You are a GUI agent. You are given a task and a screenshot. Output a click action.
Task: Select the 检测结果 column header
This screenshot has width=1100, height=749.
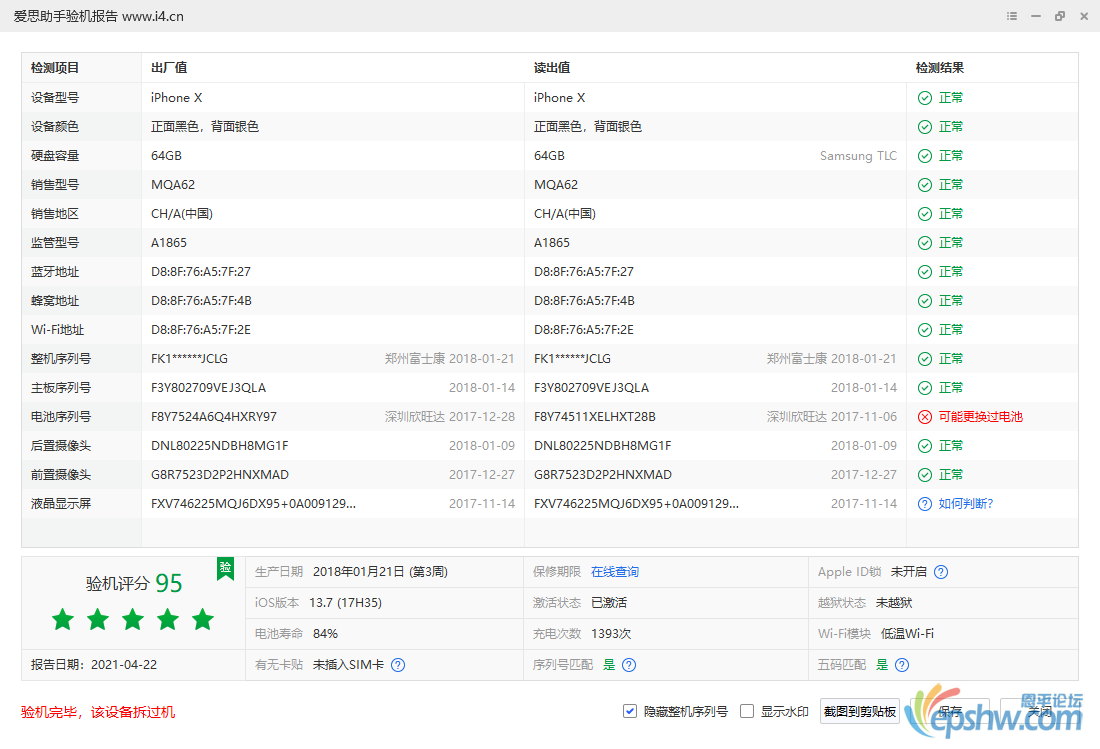point(940,68)
